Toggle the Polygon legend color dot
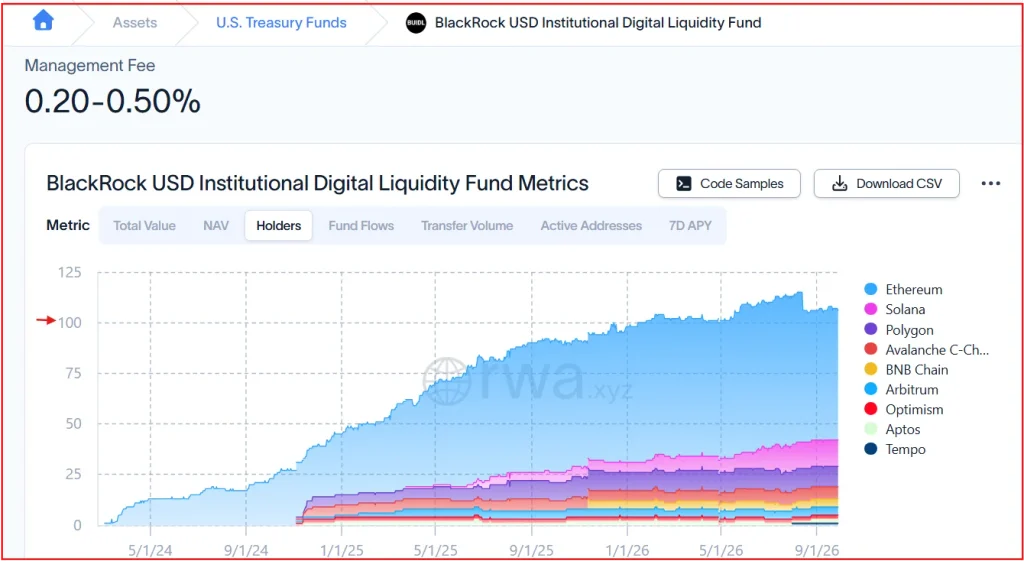 (x=871, y=330)
